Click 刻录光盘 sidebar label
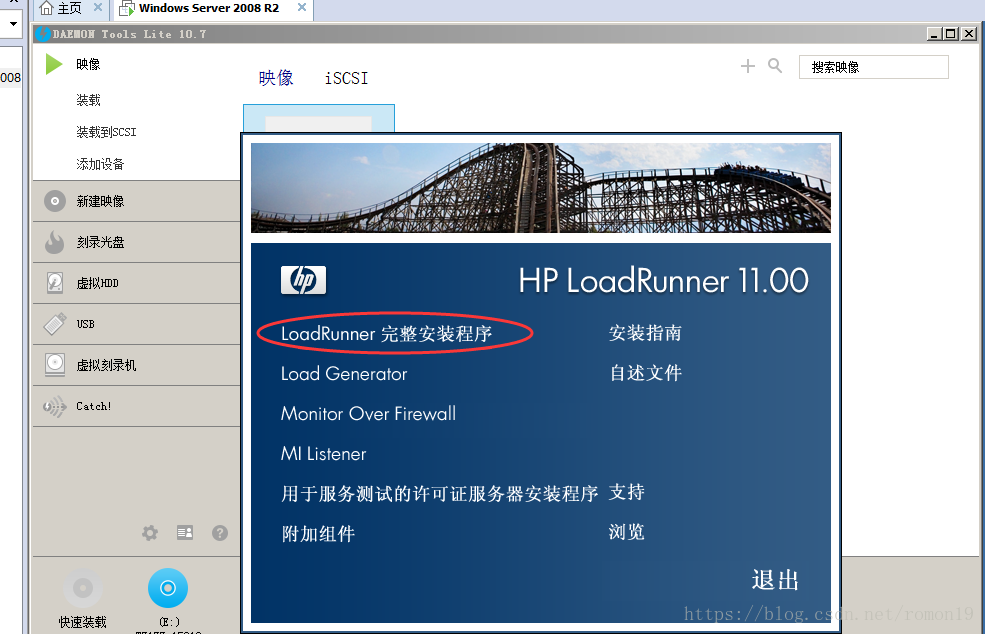Screen dimensions: 985x634 (100, 242)
